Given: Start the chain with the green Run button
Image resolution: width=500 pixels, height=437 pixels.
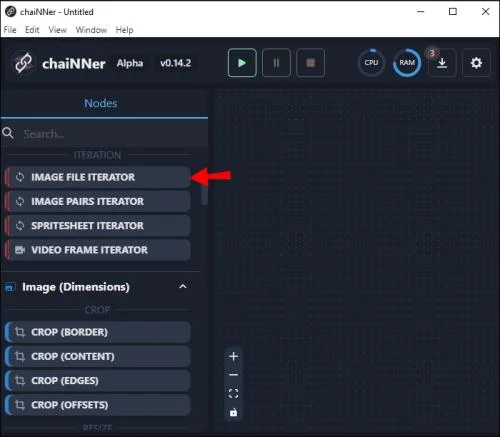Looking at the screenshot, I should [242, 63].
